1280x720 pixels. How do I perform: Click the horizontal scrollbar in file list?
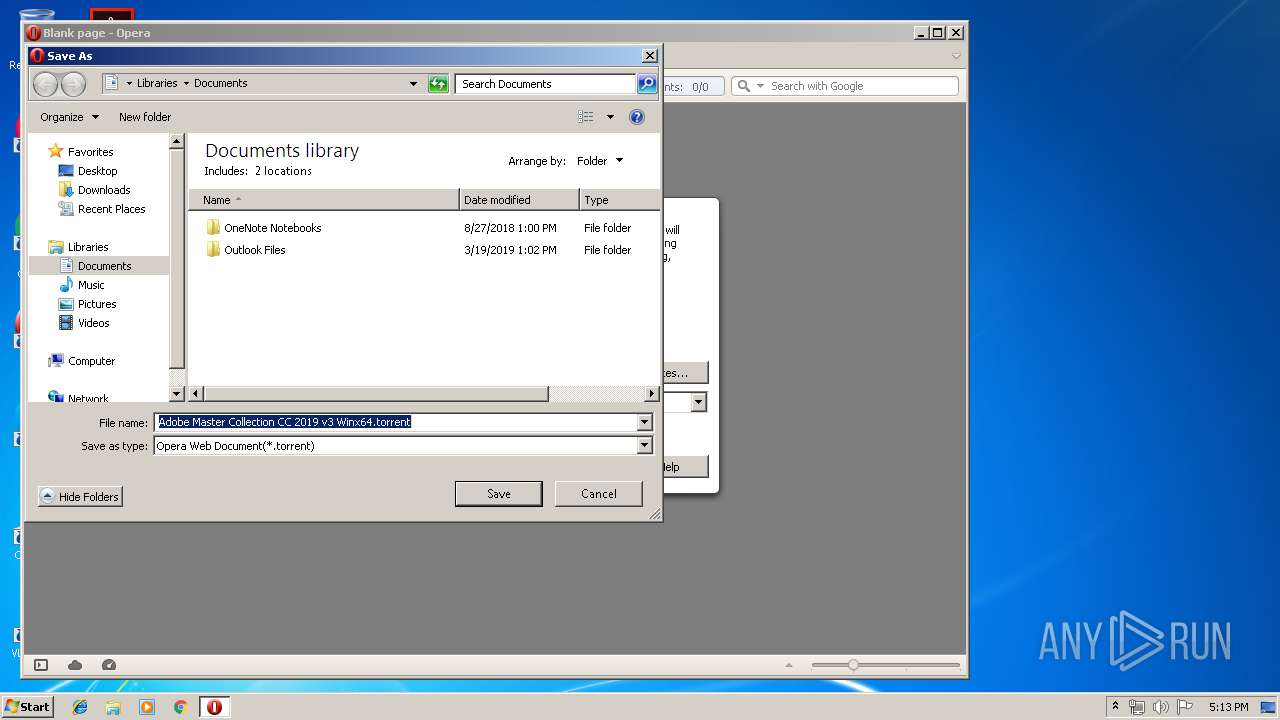tap(376, 394)
